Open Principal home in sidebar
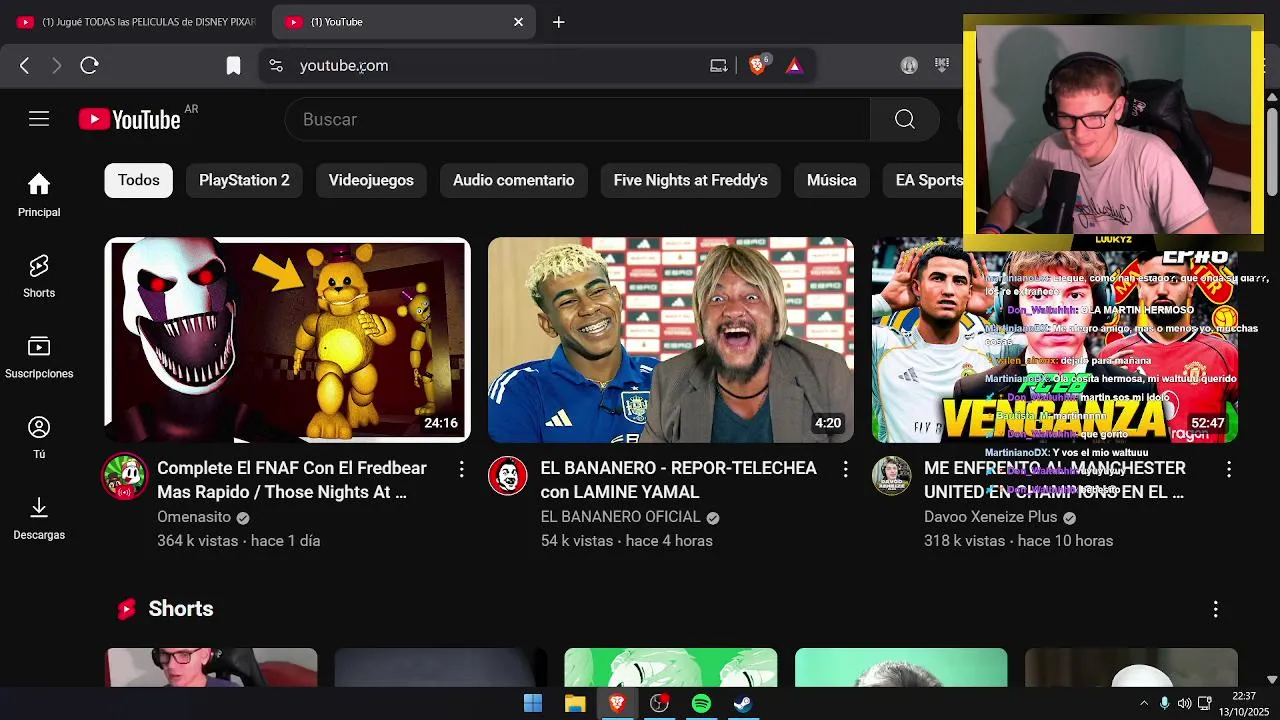 click(x=39, y=195)
